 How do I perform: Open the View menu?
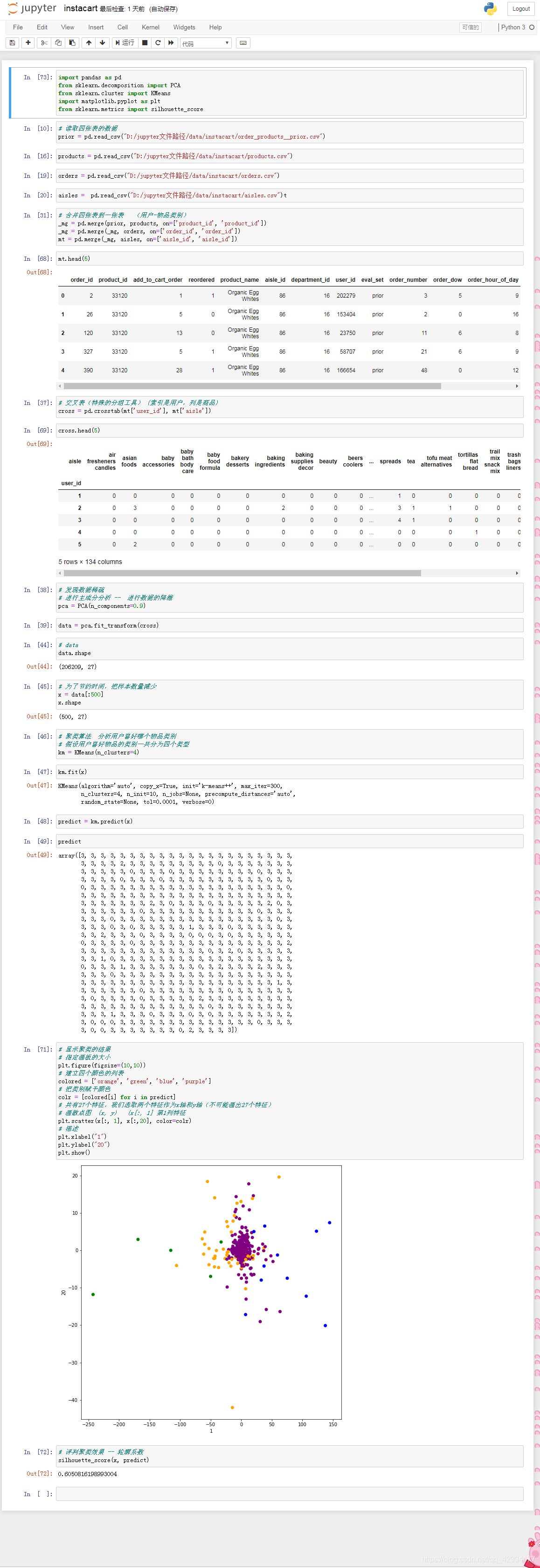[x=68, y=28]
